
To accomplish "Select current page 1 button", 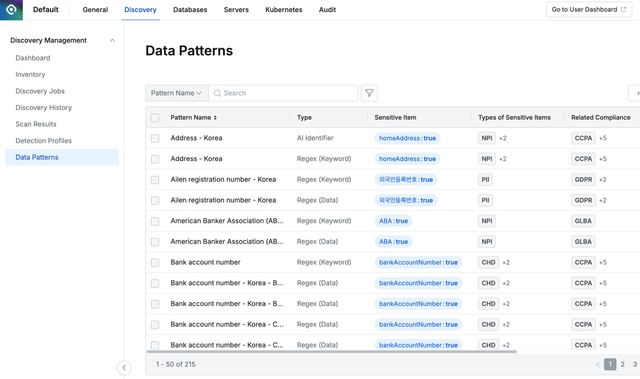I will 610,364.
